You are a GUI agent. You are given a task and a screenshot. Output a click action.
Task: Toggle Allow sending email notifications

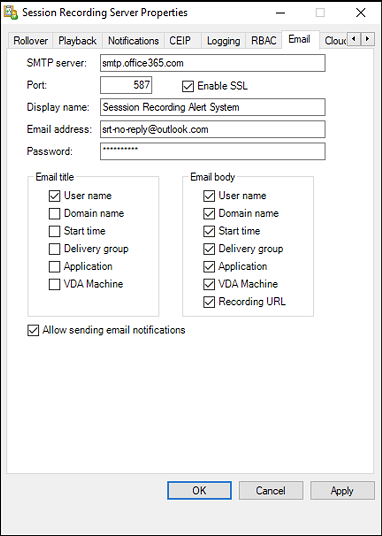coord(33,331)
